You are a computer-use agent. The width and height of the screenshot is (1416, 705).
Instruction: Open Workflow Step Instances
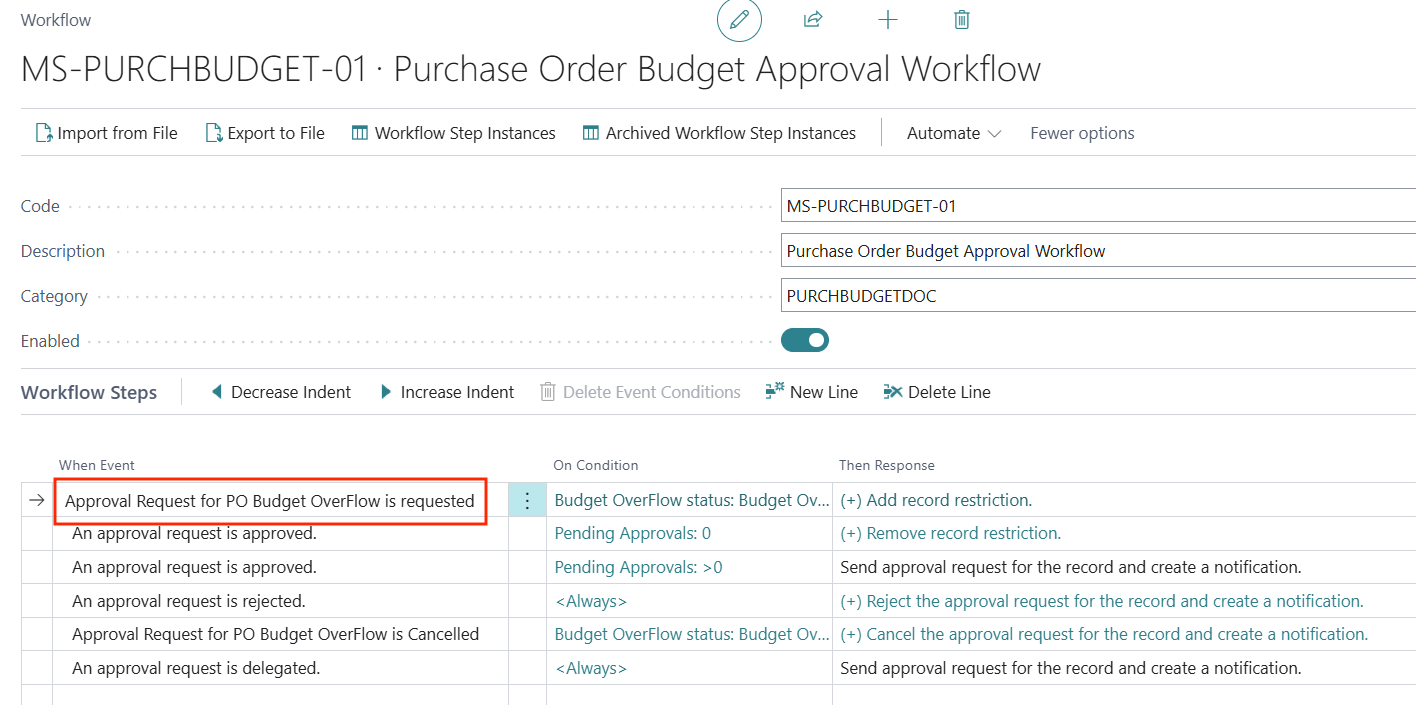point(453,133)
